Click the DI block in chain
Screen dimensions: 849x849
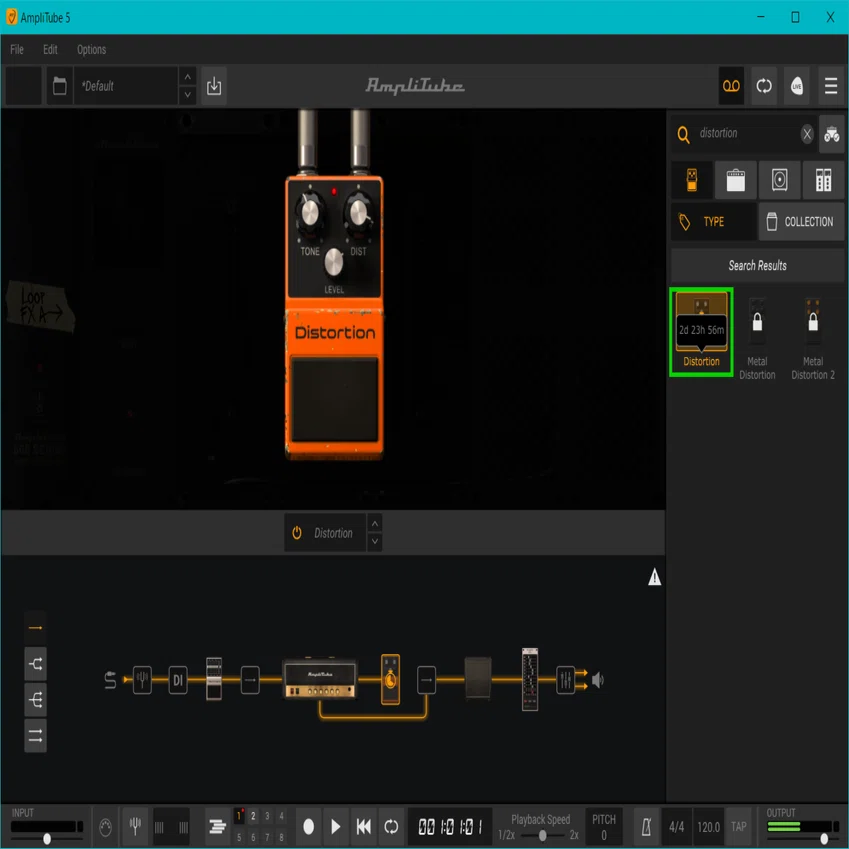click(x=178, y=680)
